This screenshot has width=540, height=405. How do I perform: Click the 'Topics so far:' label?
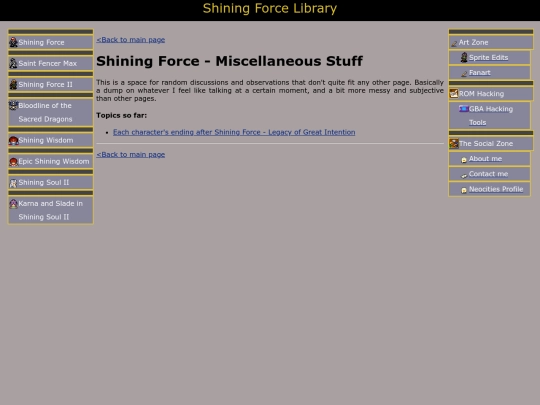point(121,115)
